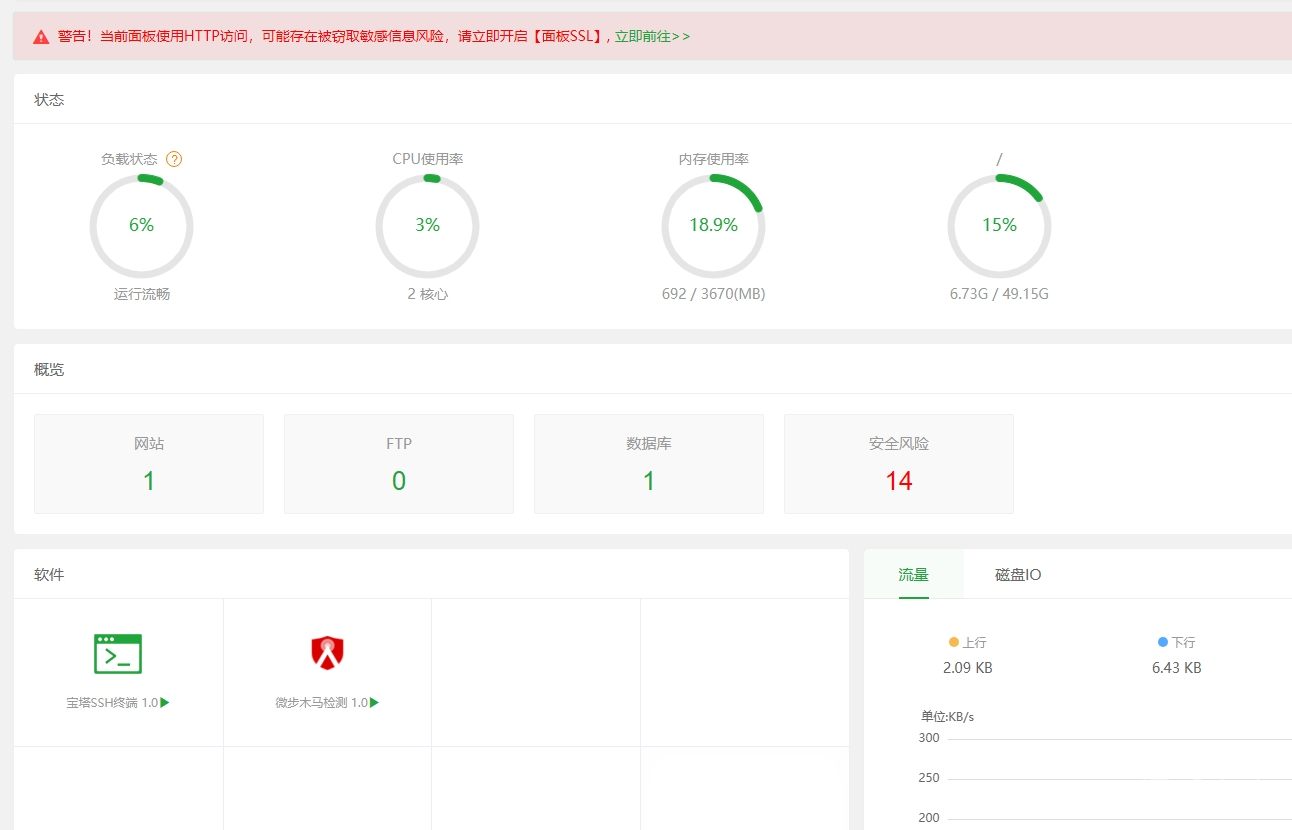Open the 微步木马检测 shield icon

(327, 652)
